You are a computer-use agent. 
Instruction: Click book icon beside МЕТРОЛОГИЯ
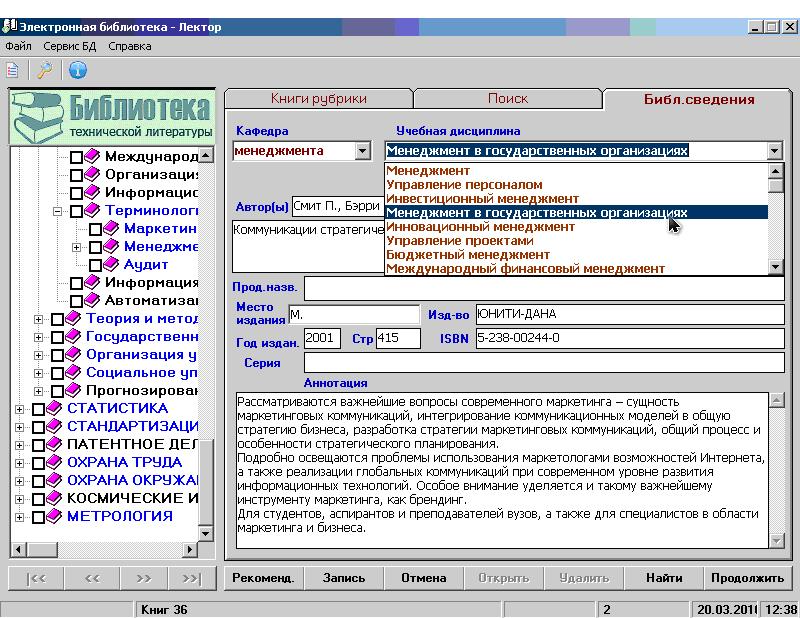54,516
